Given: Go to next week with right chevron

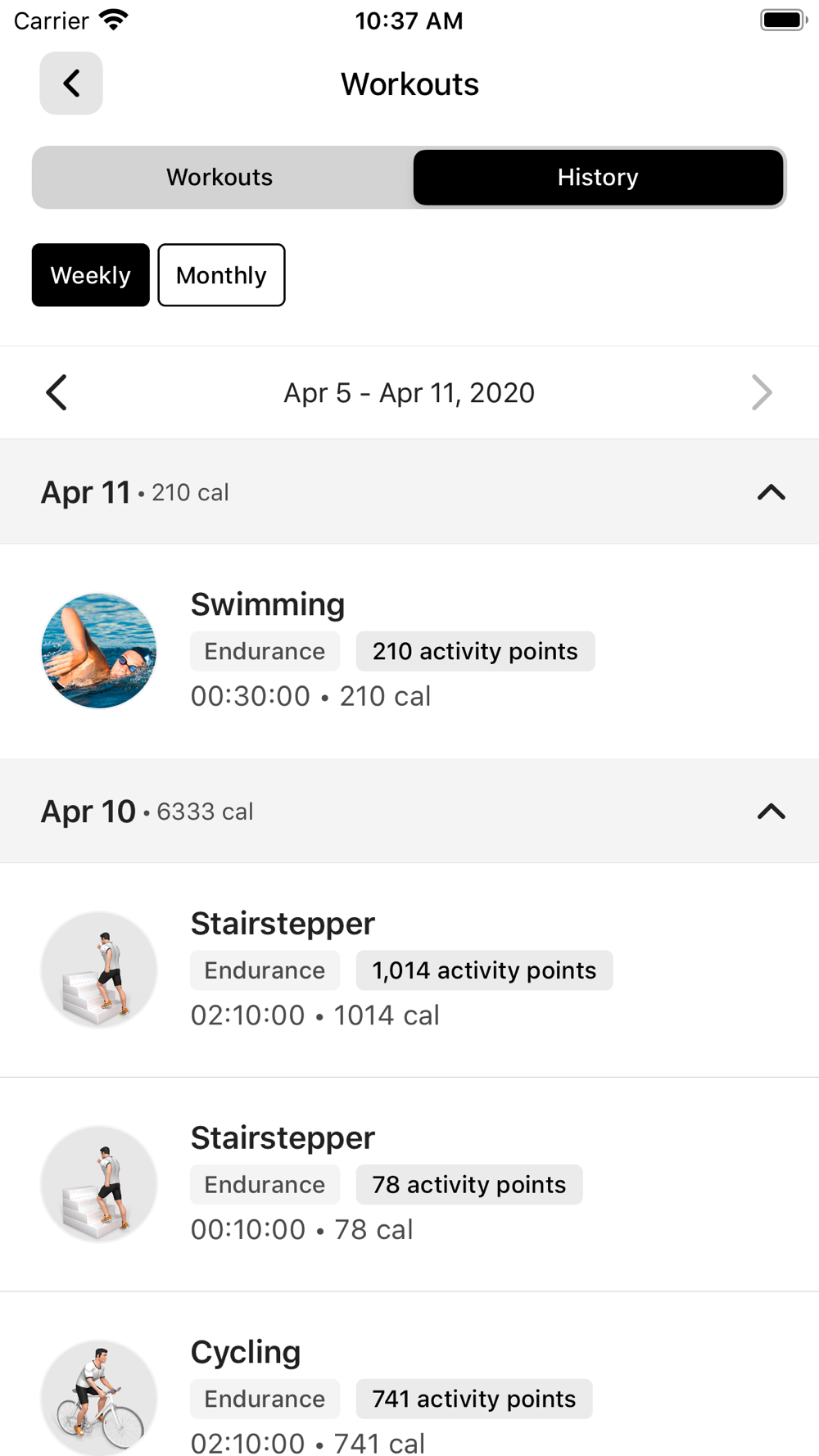Looking at the screenshot, I should 762,393.
